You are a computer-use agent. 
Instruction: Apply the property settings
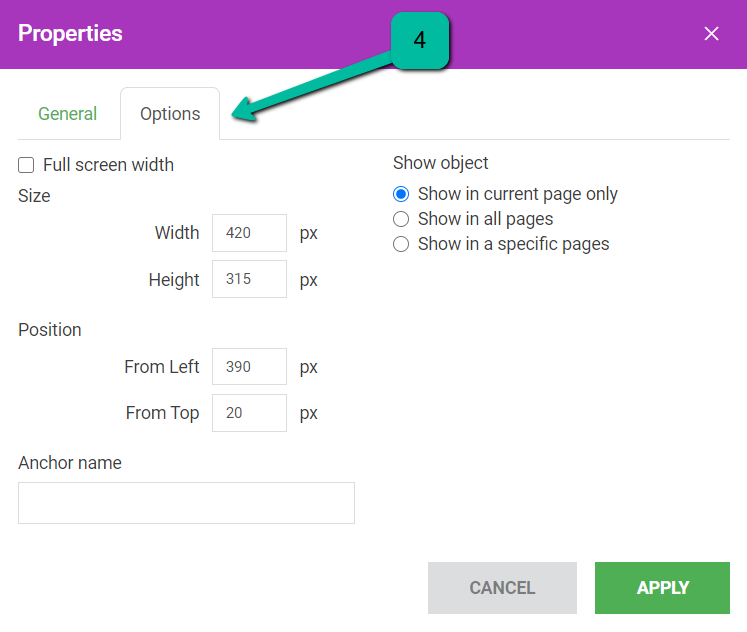pos(662,588)
